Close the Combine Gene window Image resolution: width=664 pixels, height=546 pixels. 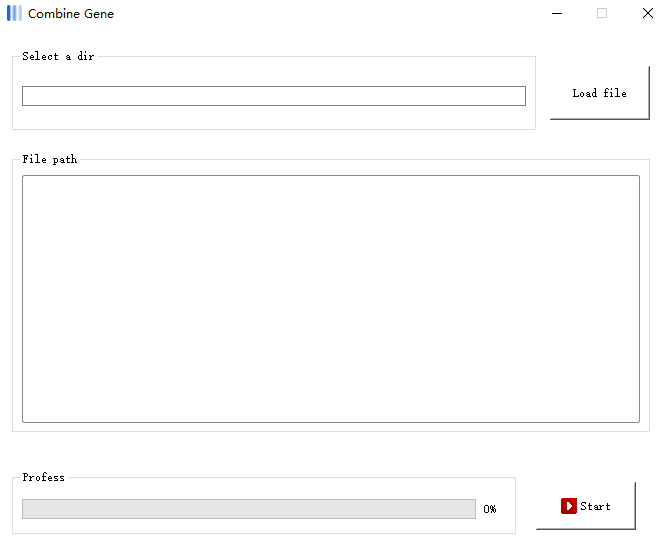[647, 13]
